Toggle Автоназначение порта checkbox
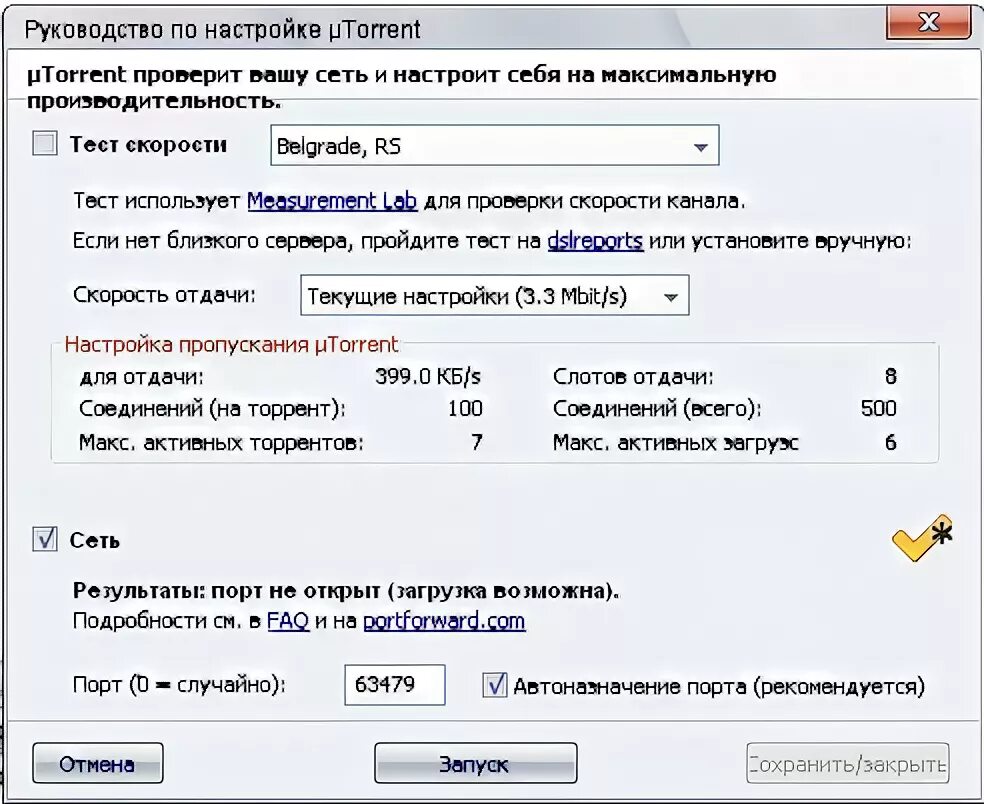This screenshot has height=804, width=984. coord(495,685)
